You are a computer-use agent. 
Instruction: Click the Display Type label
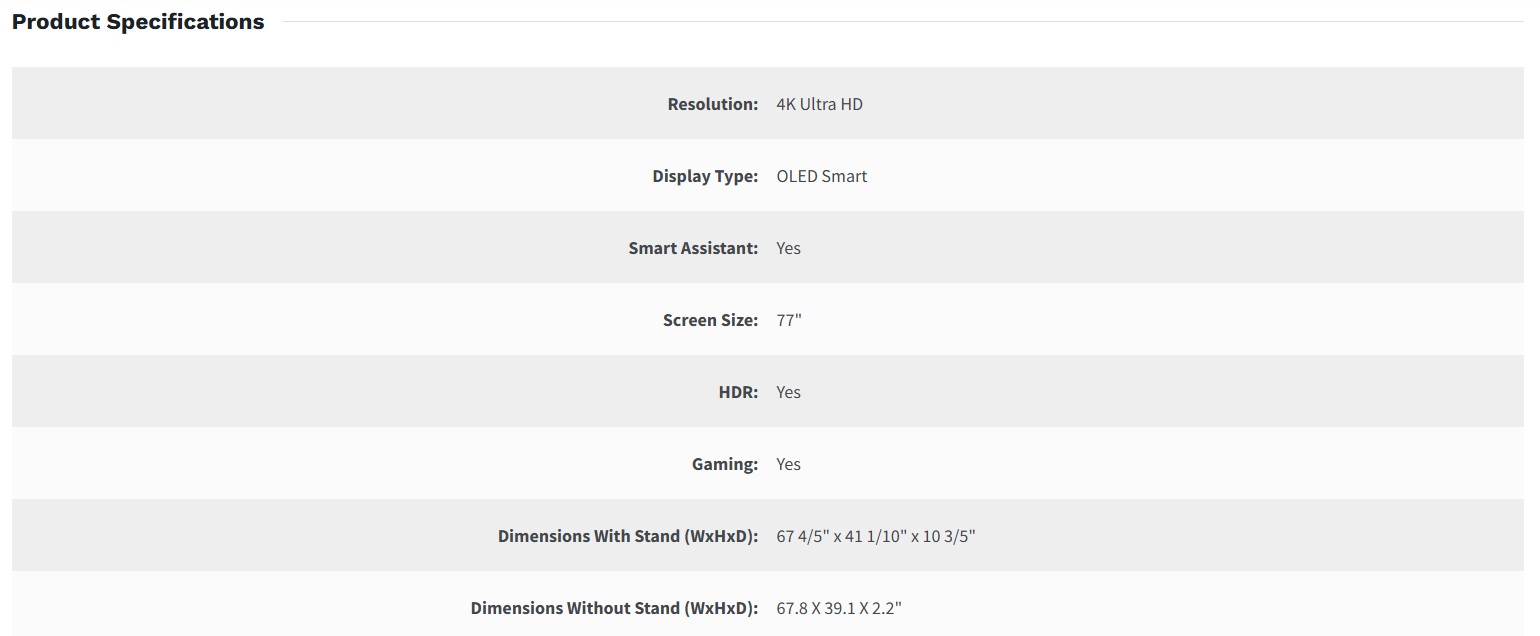pyautogui.click(x=705, y=176)
